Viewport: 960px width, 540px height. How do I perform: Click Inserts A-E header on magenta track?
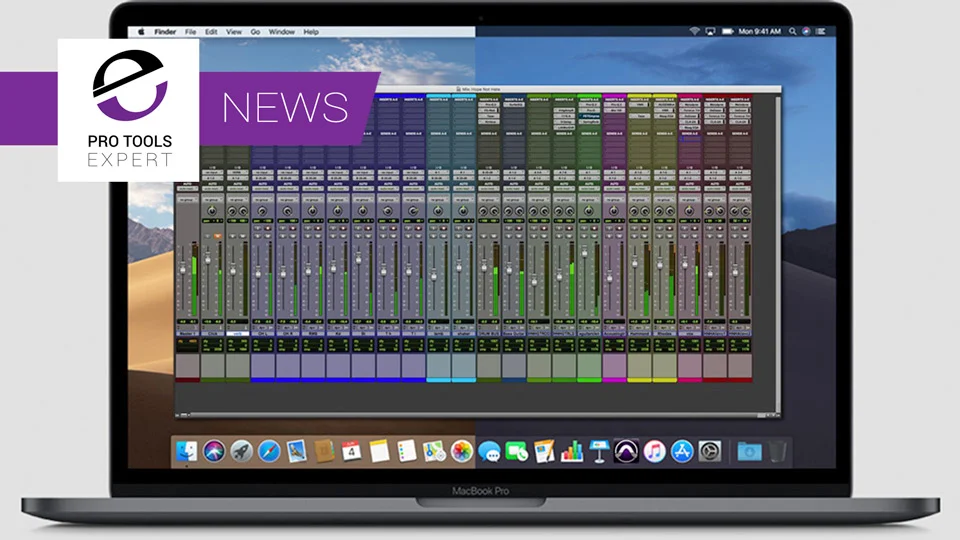coord(614,99)
